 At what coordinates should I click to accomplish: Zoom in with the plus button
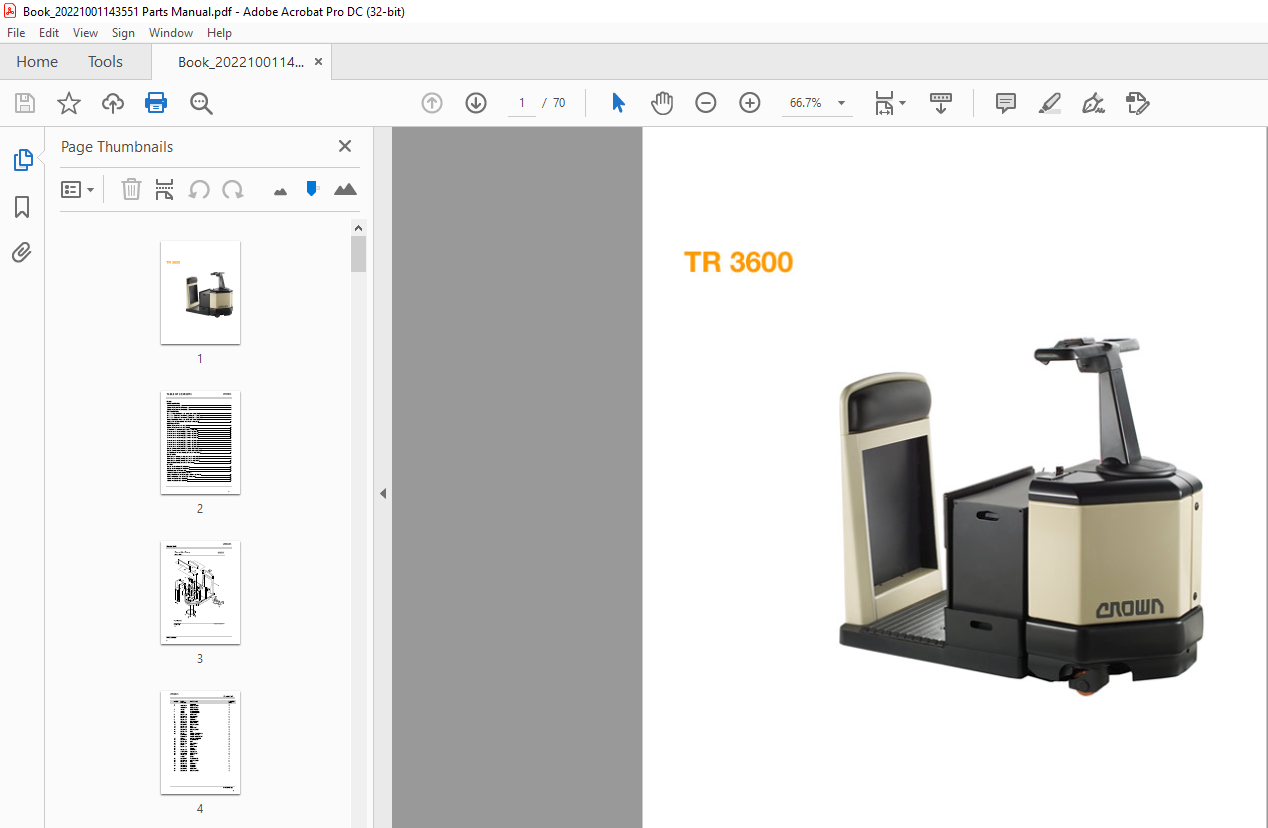(750, 103)
